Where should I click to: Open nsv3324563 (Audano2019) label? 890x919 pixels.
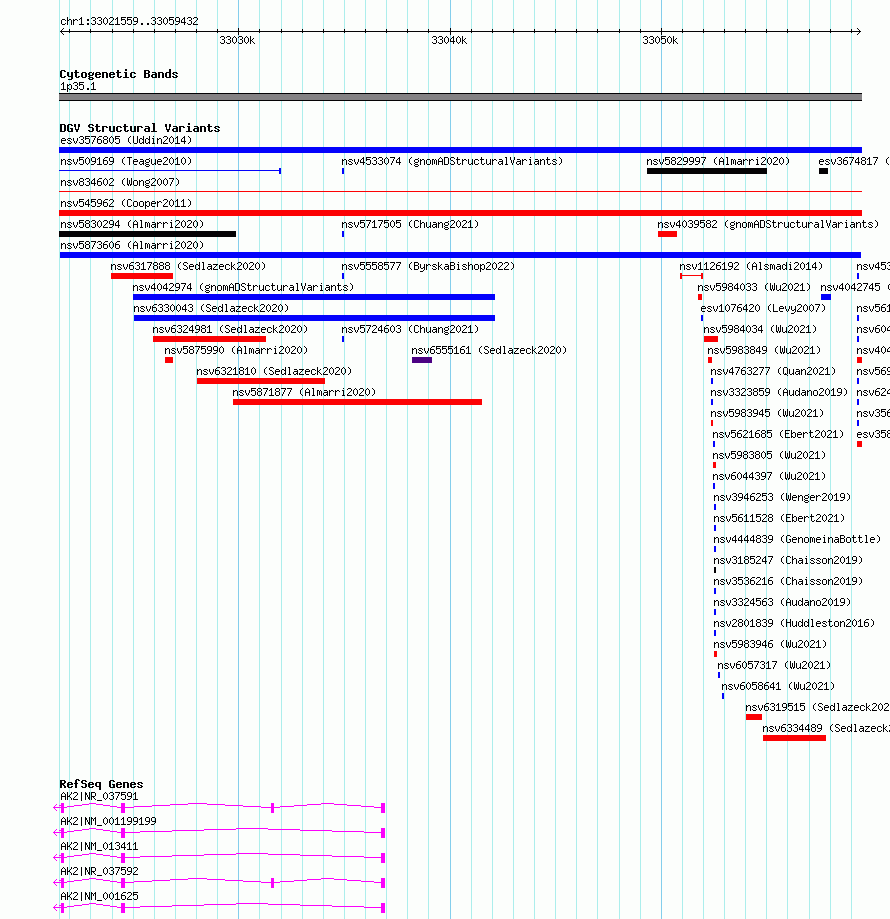(x=782, y=603)
